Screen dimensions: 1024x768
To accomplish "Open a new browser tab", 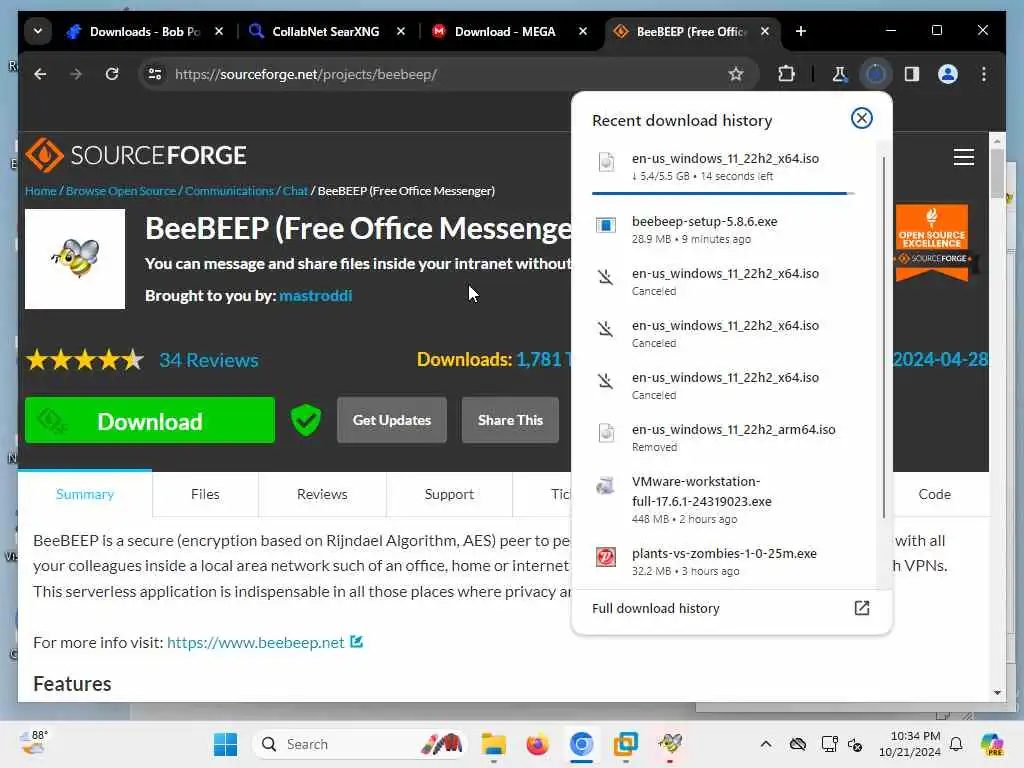I will coord(801,31).
